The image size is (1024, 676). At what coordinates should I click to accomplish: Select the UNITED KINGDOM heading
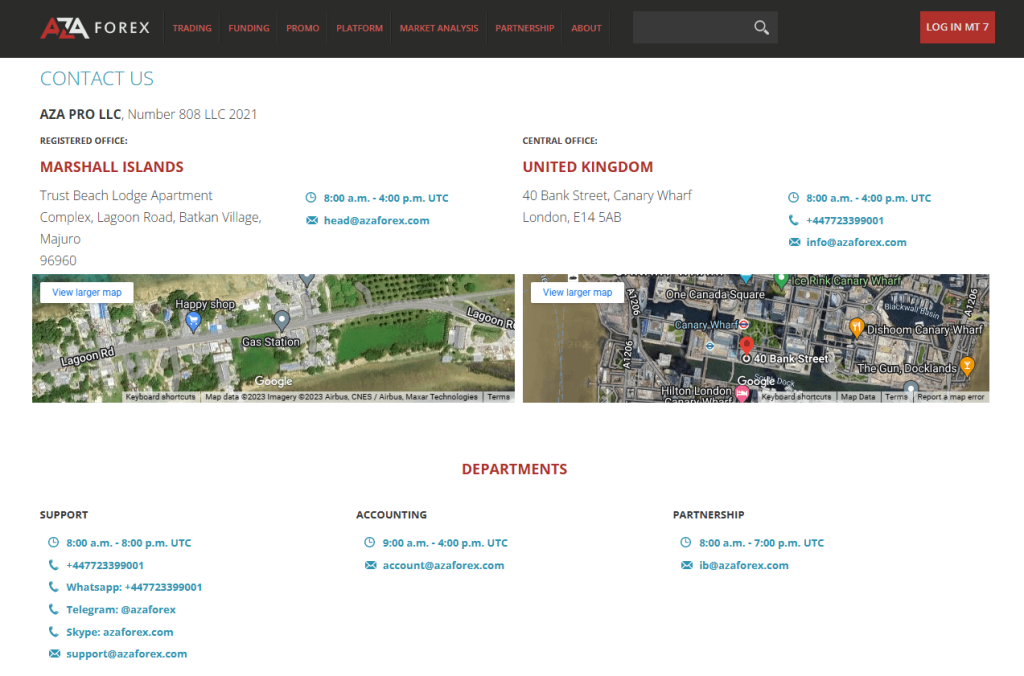[587, 167]
